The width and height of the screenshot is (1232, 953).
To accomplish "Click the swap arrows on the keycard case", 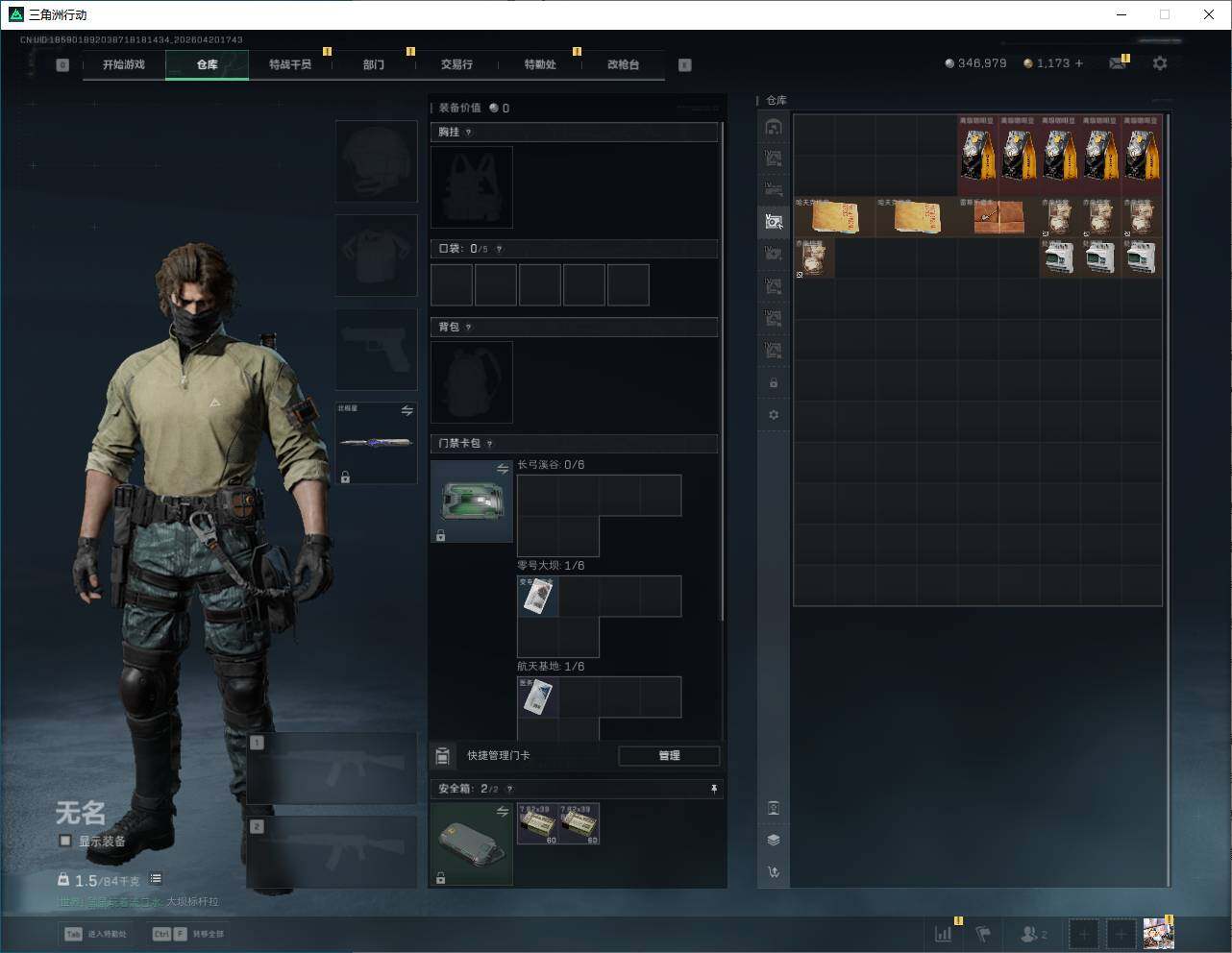I will [503, 469].
